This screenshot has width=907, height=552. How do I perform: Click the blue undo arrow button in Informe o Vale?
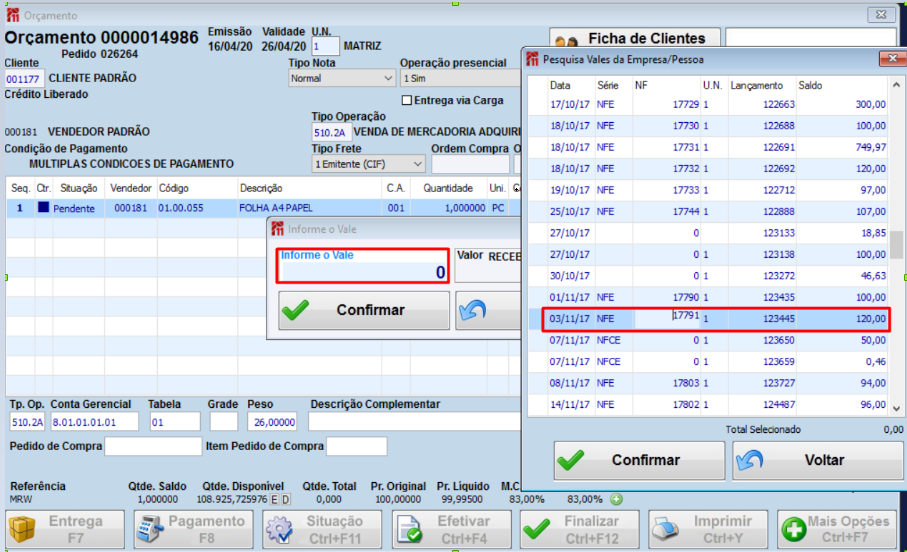pos(488,310)
